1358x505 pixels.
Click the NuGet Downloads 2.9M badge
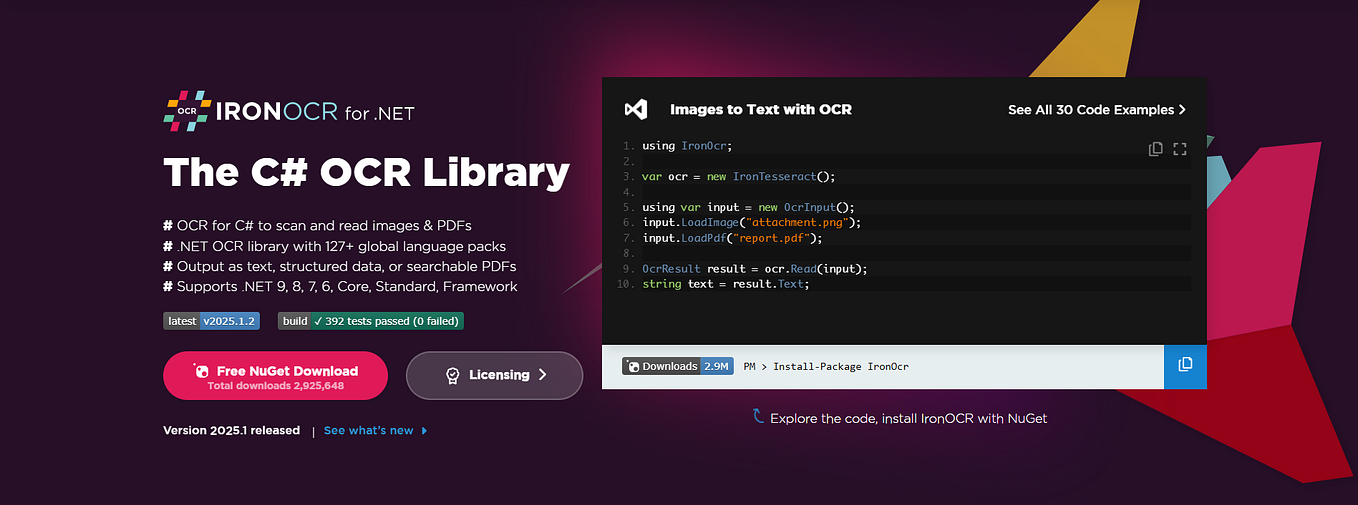pyautogui.click(x=678, y=366)
